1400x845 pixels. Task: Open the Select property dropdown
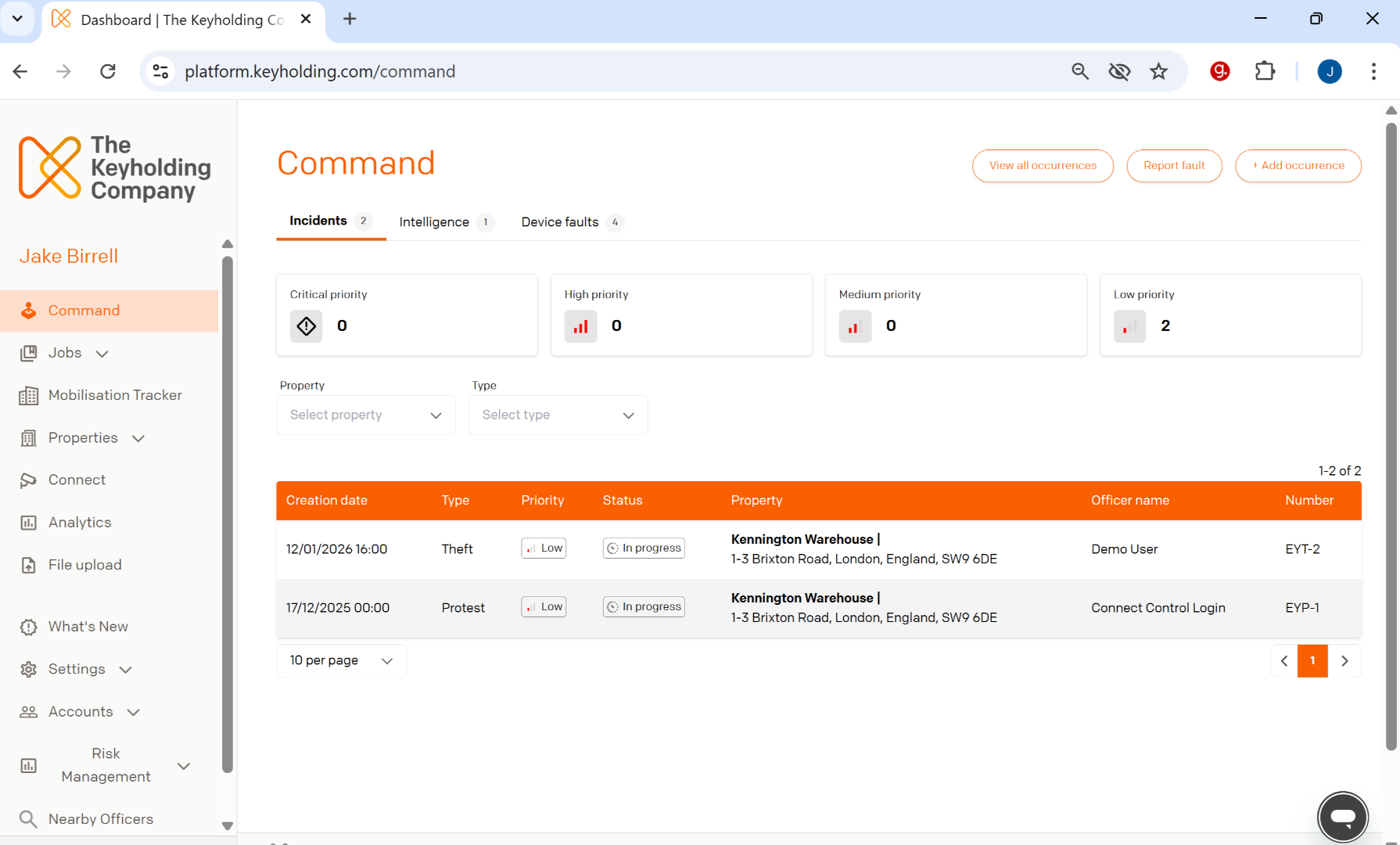tap(366, 415)
